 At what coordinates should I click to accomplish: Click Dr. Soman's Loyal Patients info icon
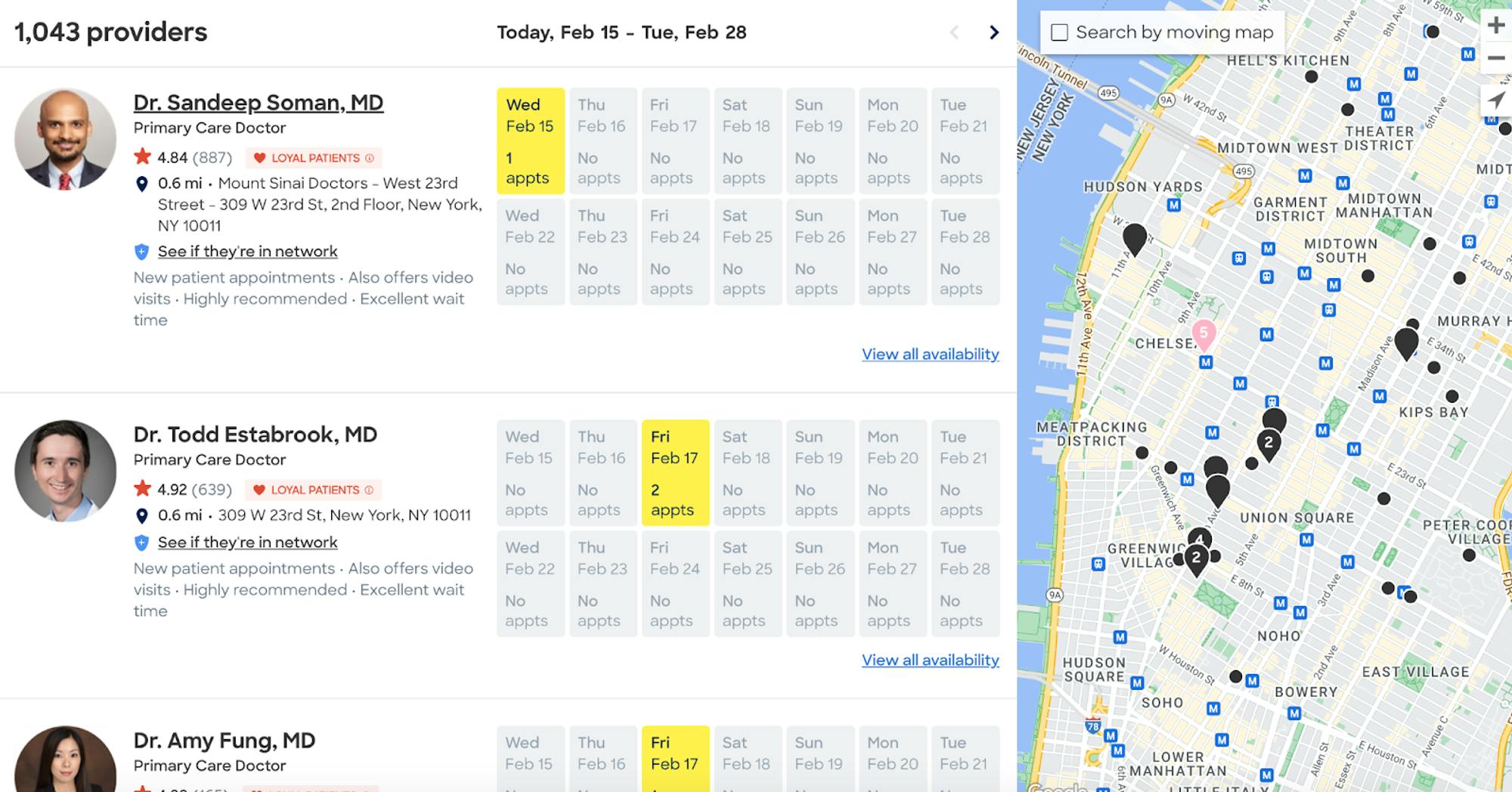point(370,158)
